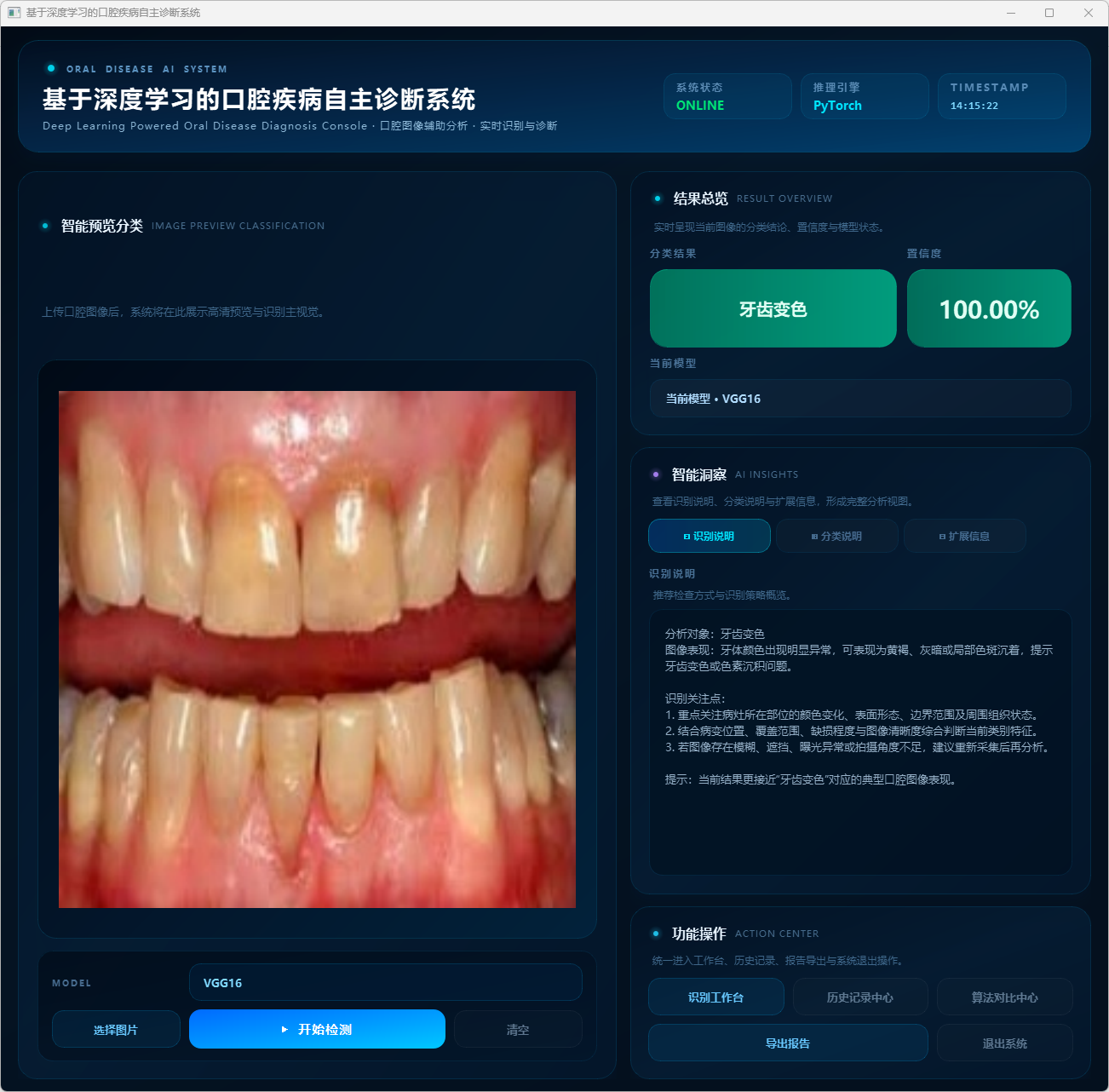The width and height of the screenshot is (1109, 1092).
Task: Click the 牙齿变色 classification result card
Action: tap(773, 308)
